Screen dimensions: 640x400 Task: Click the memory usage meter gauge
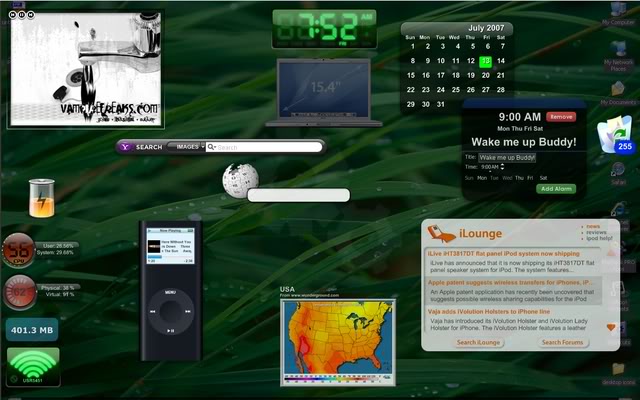[20, 292]
